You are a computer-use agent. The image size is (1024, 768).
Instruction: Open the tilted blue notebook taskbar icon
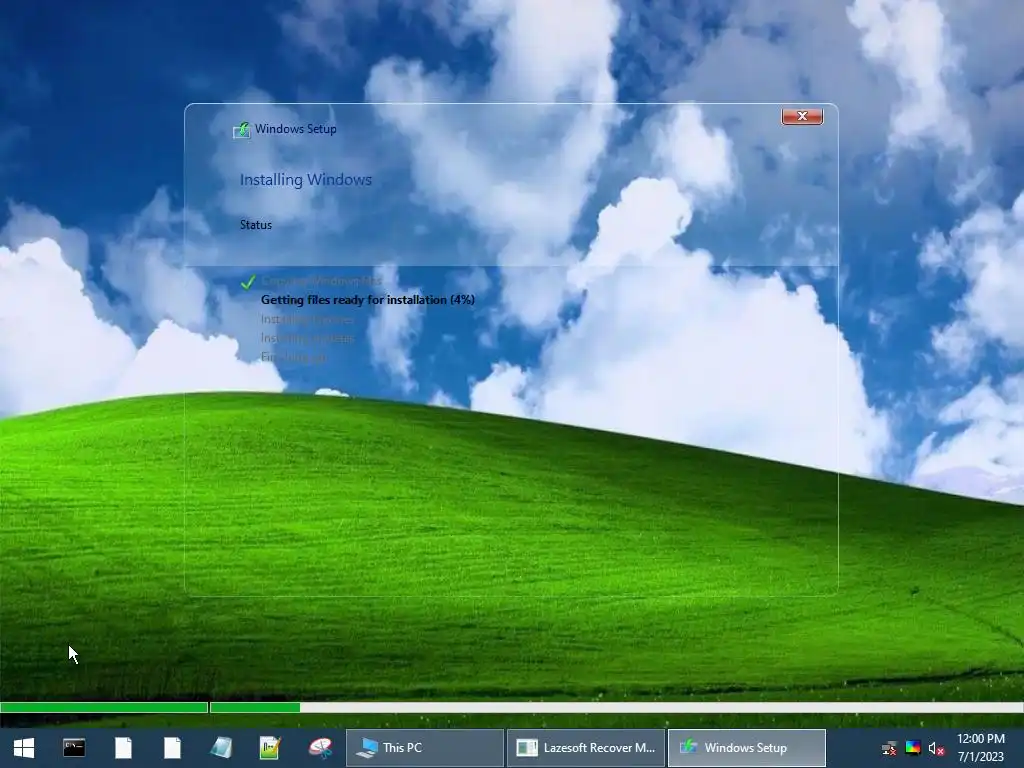point(221,748)
